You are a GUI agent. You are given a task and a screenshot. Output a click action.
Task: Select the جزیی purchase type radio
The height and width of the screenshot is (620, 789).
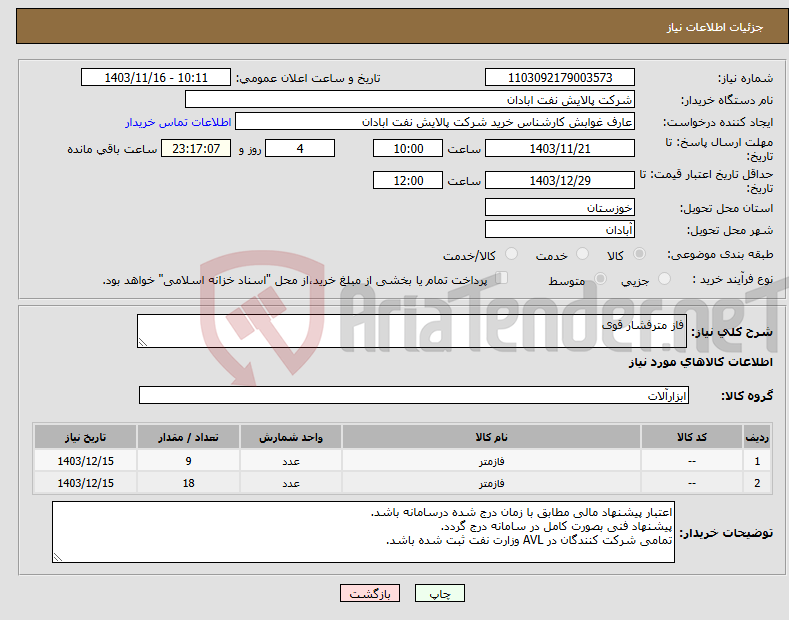664,278
